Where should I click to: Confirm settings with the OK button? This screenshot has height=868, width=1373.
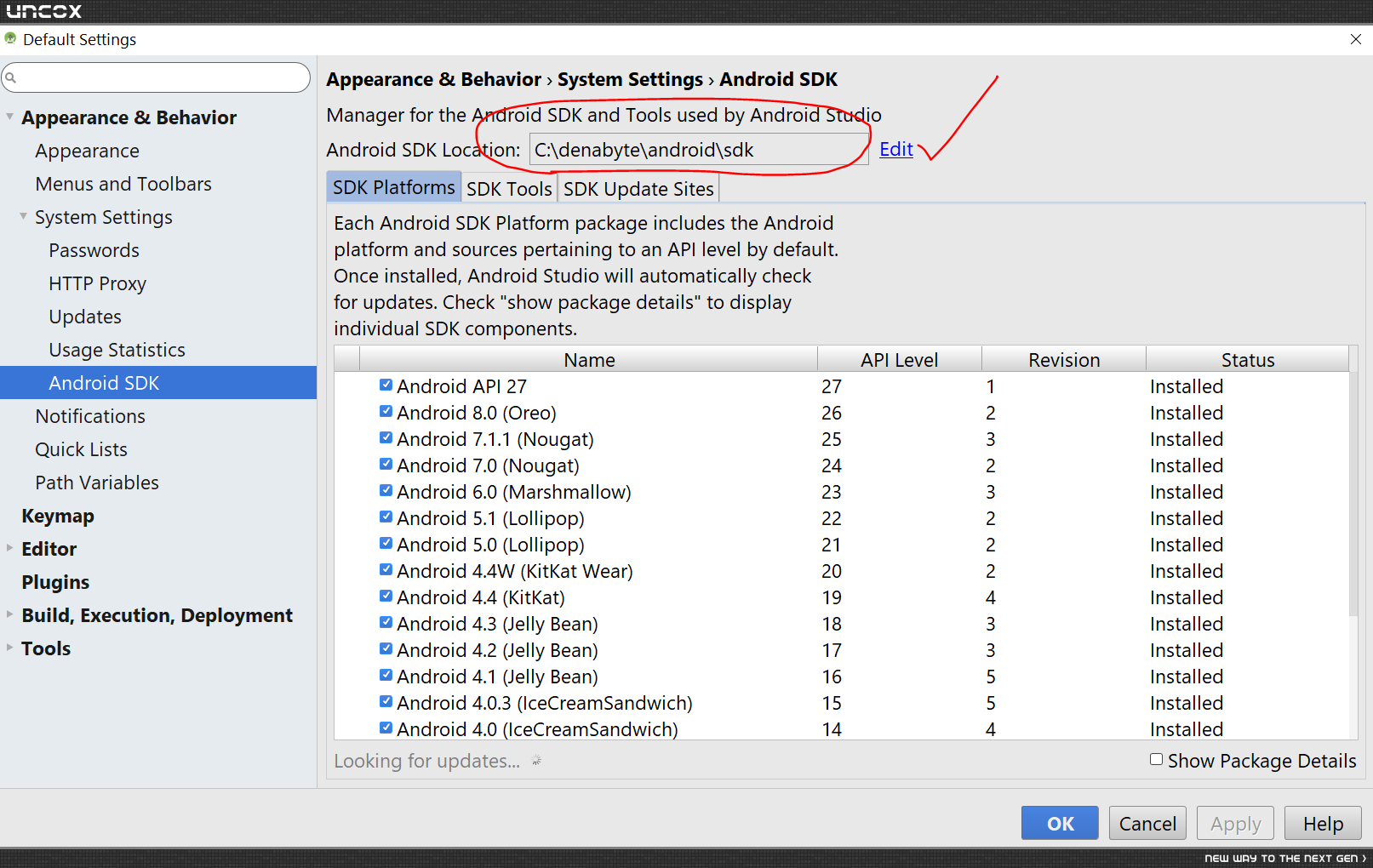[x=1060, y=823]
